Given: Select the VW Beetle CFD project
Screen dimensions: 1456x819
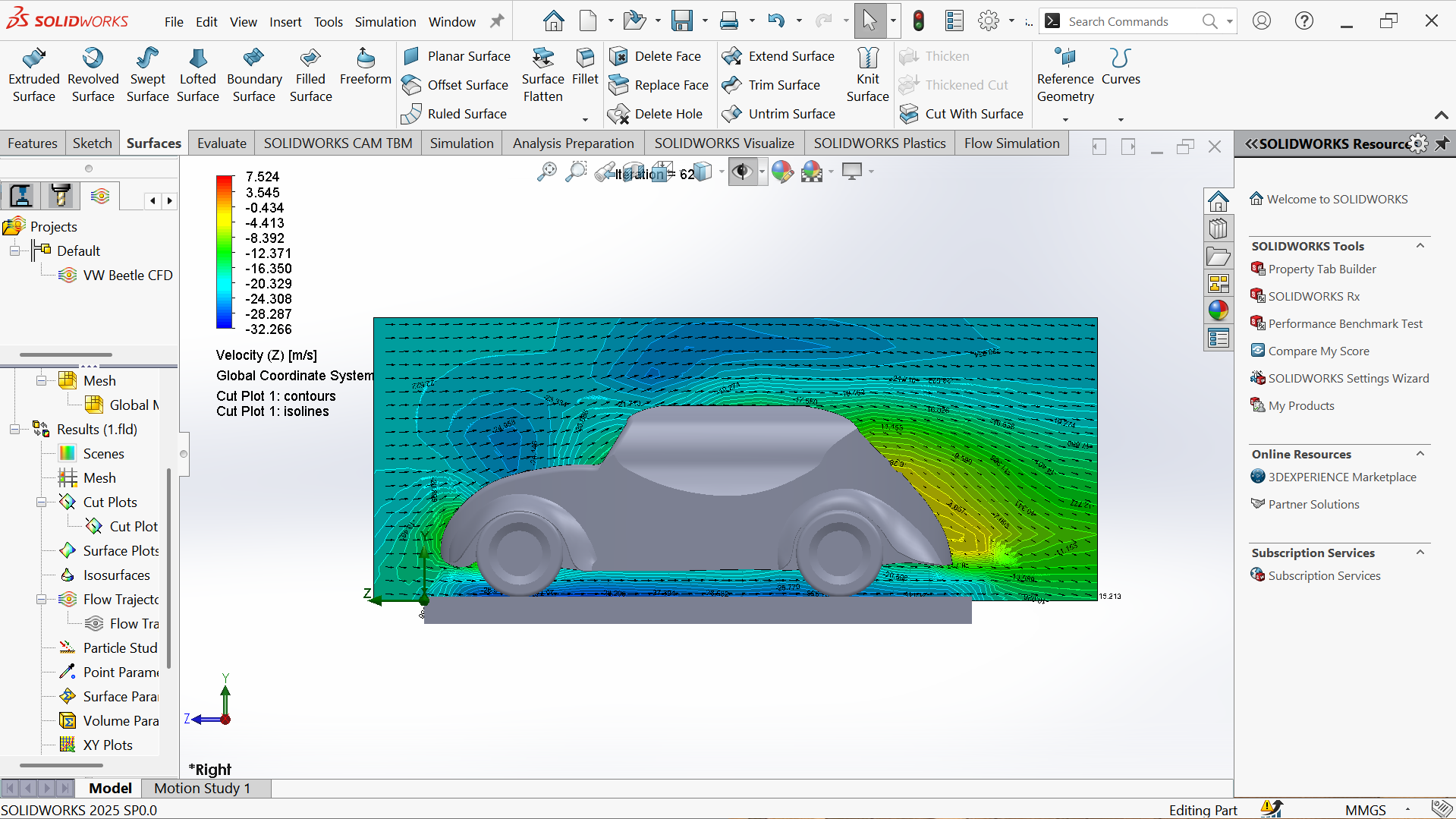Looking at the screenshot, I should [x=127, y=276].
